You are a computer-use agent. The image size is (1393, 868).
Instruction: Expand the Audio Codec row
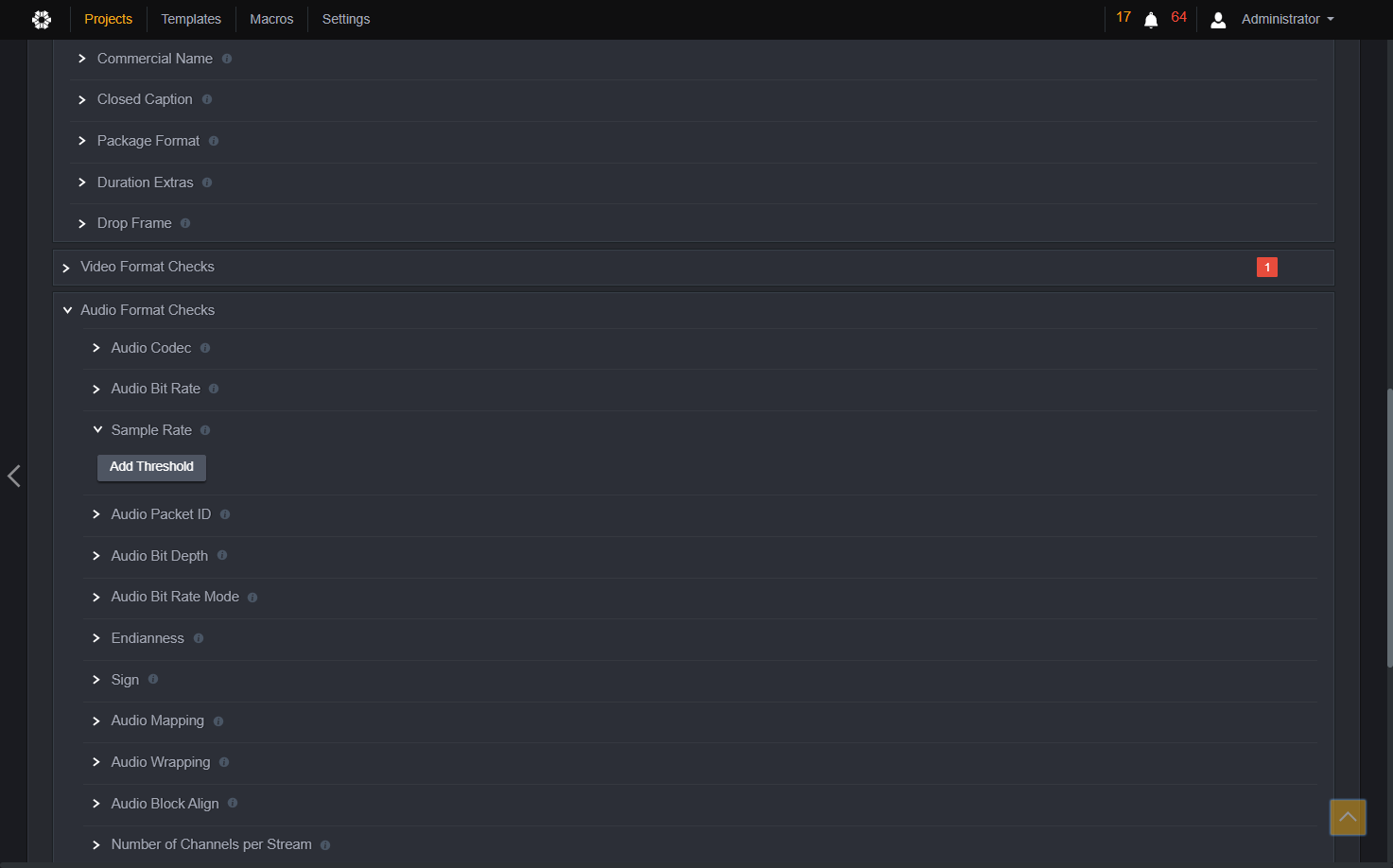pos(96,348)
